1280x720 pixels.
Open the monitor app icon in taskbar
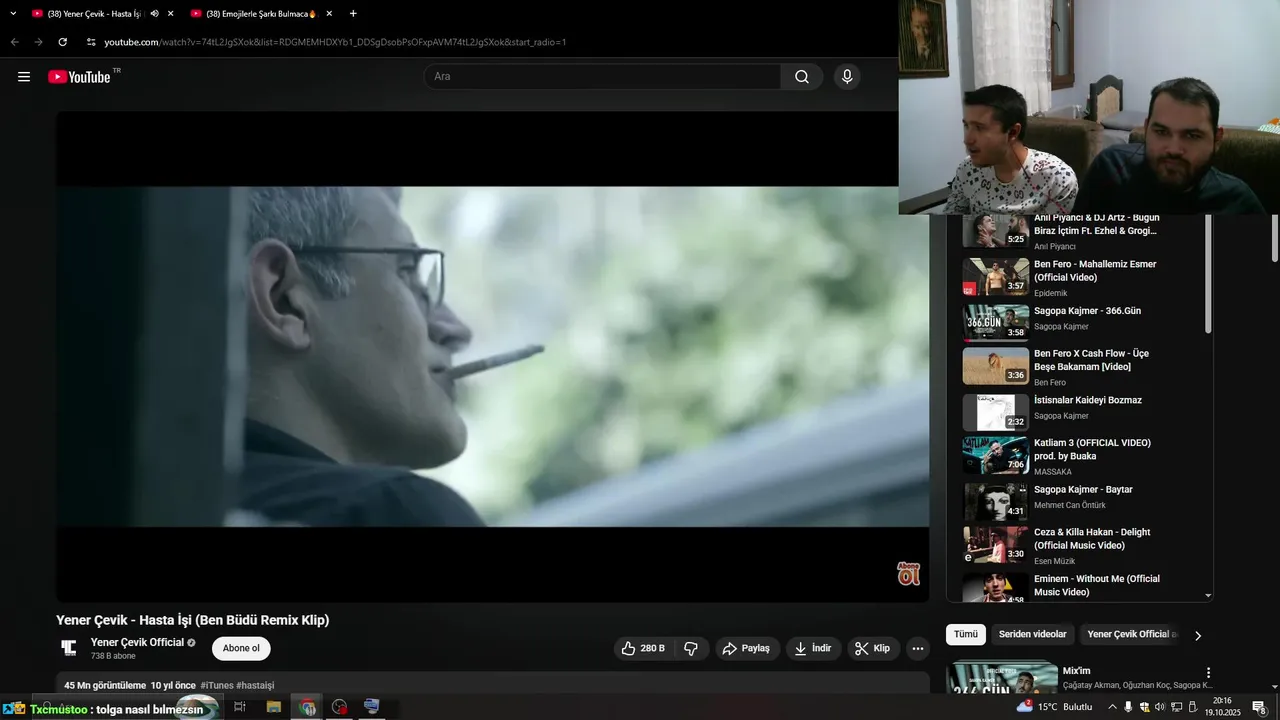[x=372, y=707]
